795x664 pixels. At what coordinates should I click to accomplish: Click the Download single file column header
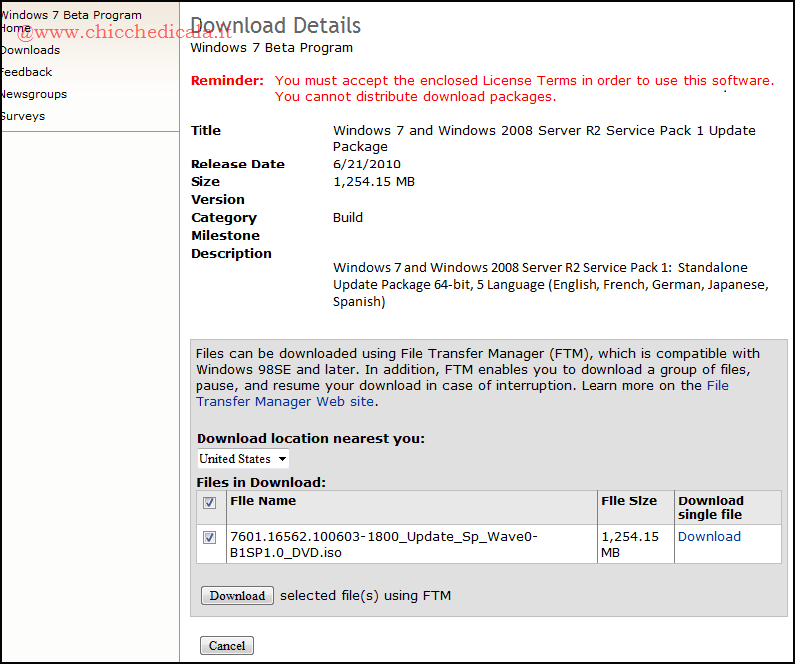(x=711, y=507)
